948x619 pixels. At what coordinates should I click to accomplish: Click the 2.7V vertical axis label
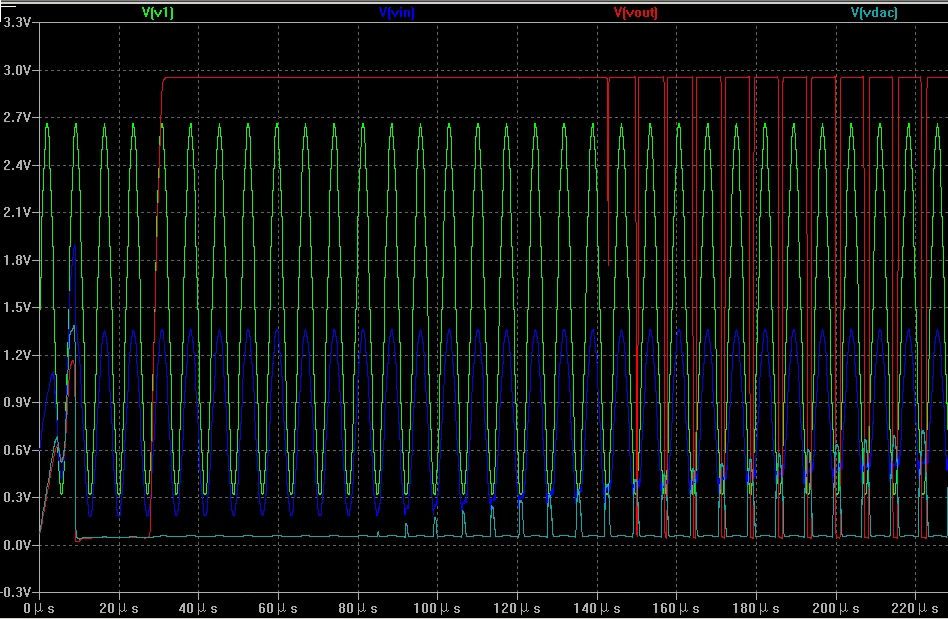[x=17, y=117]
